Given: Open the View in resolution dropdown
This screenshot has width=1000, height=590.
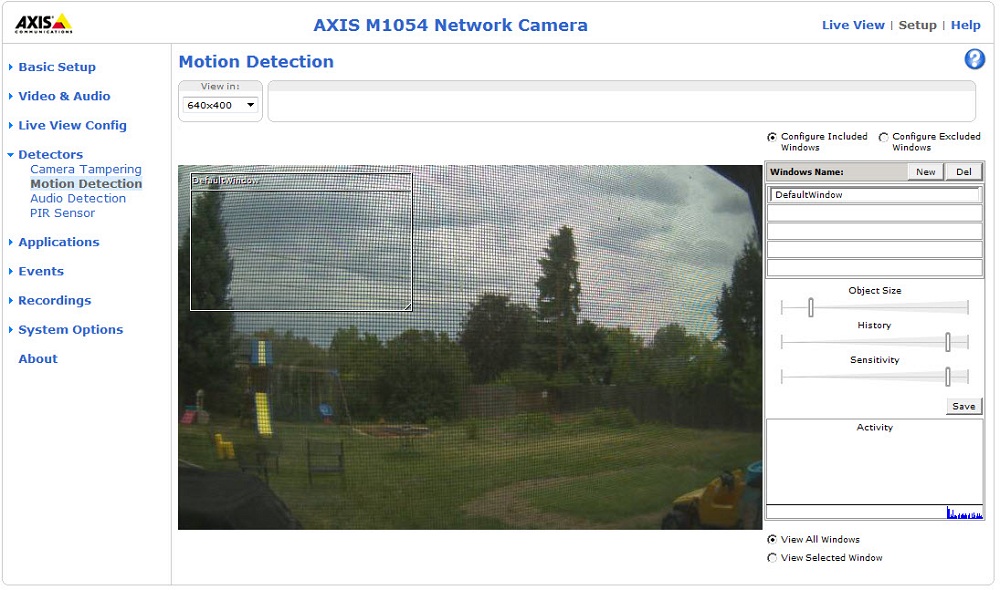Looking at the screenshot, I should (x=220, y=105).
